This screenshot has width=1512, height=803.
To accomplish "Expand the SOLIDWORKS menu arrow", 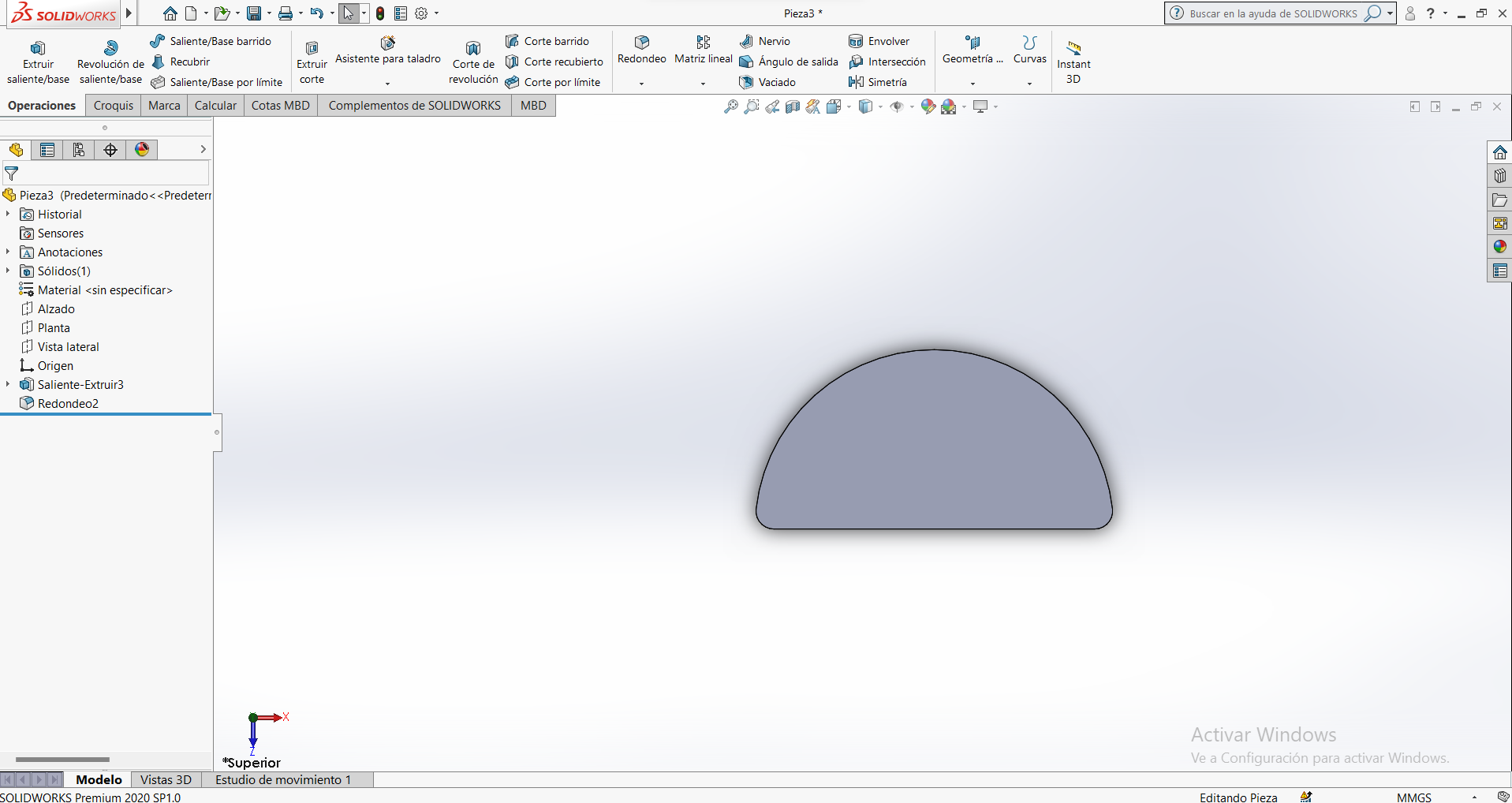I will click(129, 13).
